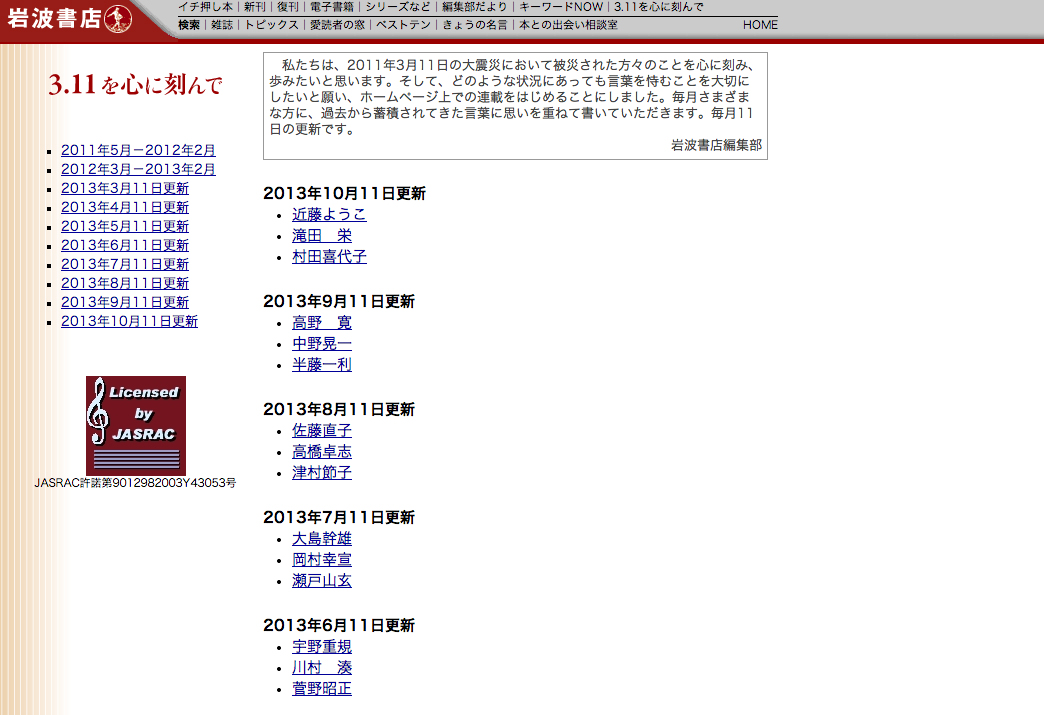Click 編集部だより in the top menu
The image size is (1044, 715).
tap(475, 7)
